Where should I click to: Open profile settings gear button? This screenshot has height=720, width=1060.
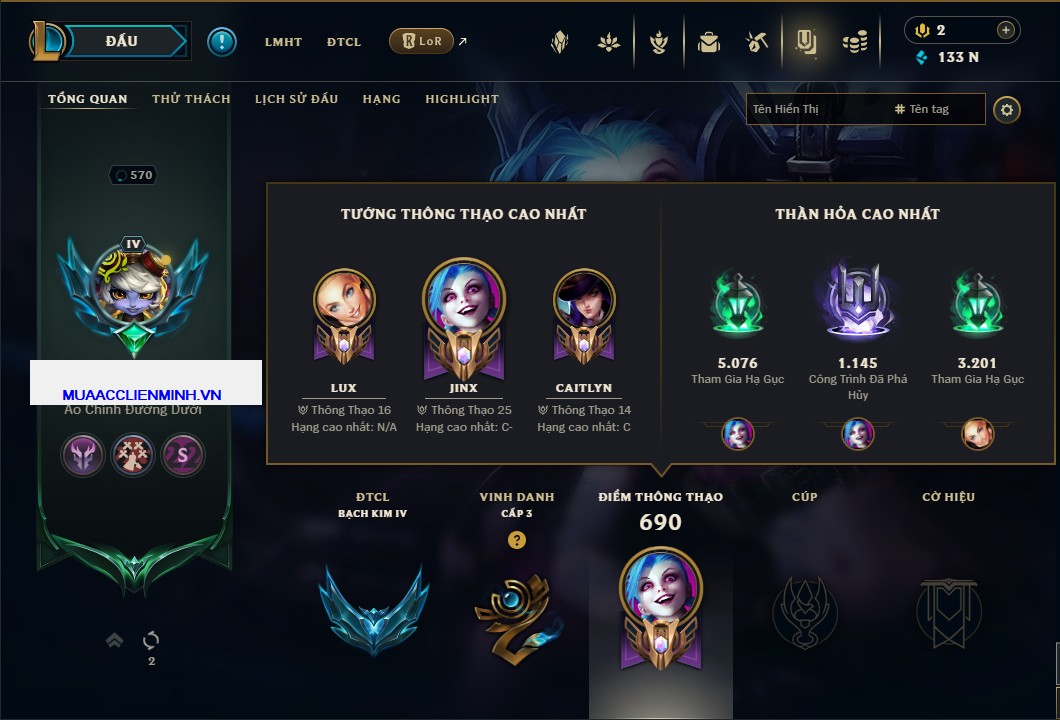(1007, 110)
